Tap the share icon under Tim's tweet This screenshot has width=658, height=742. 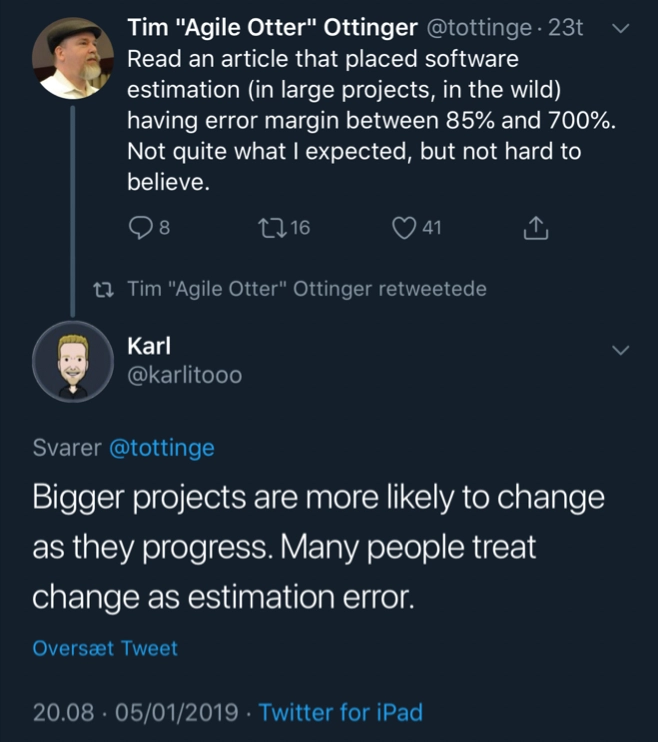coord(535,228)
